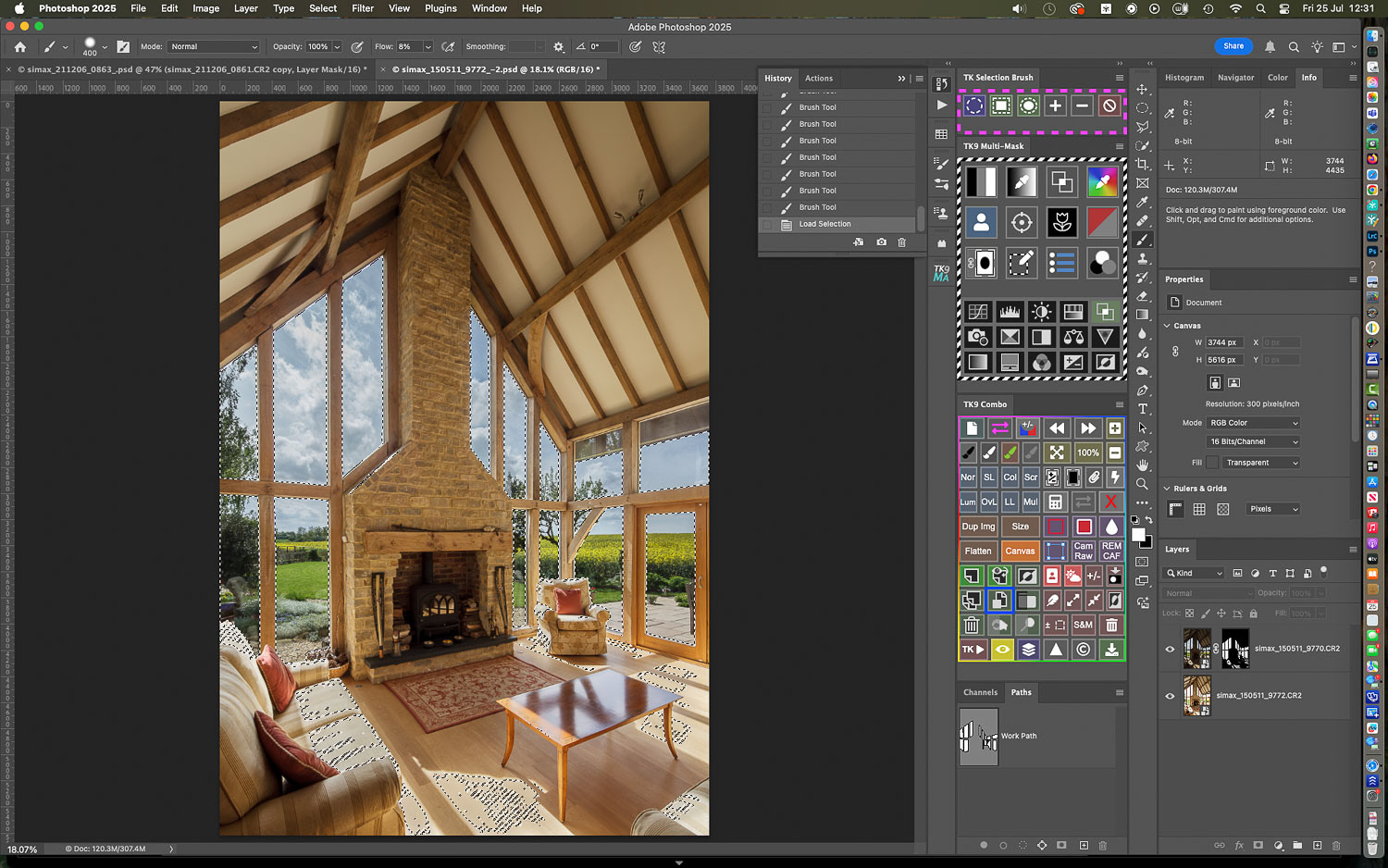Hide the simax_150511_9770.CR2 layer
Image resolution: width=1388 pixels, height=868 pixels.
point(1170,649)
